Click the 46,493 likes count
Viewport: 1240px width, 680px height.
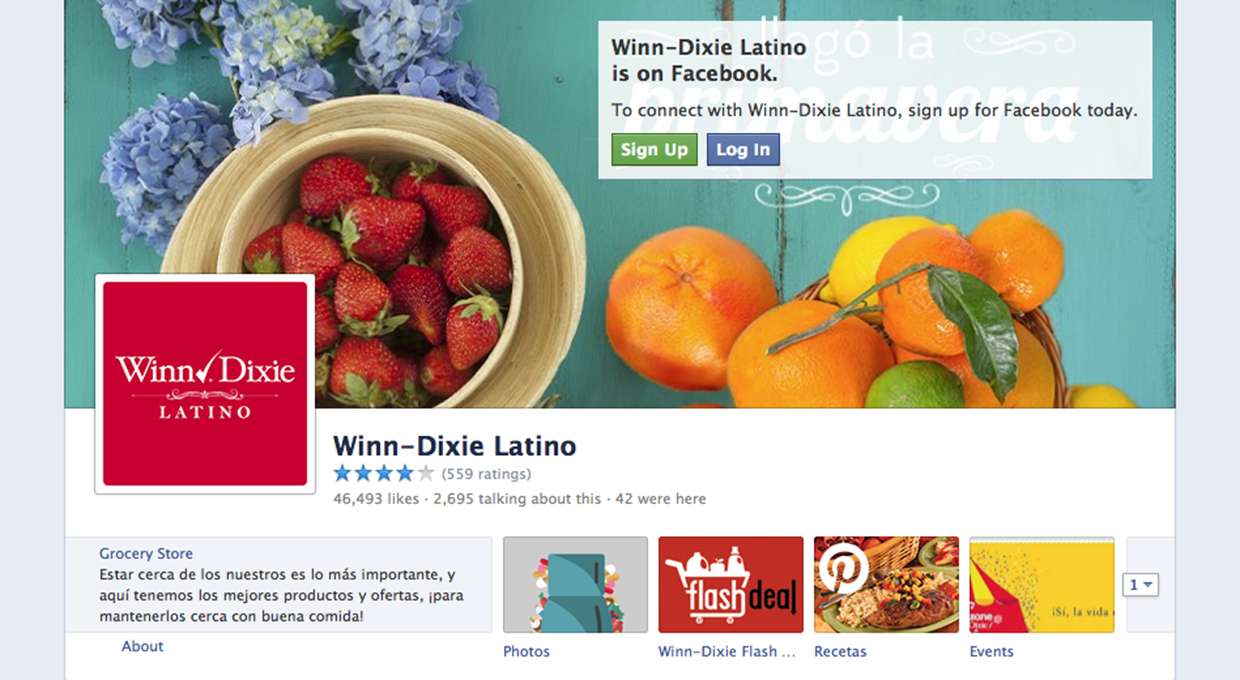(x=376, y=498)
